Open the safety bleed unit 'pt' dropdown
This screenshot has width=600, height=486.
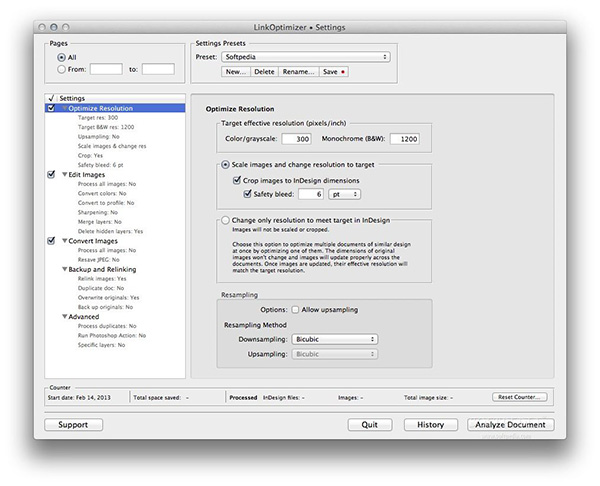coord(344,194)
